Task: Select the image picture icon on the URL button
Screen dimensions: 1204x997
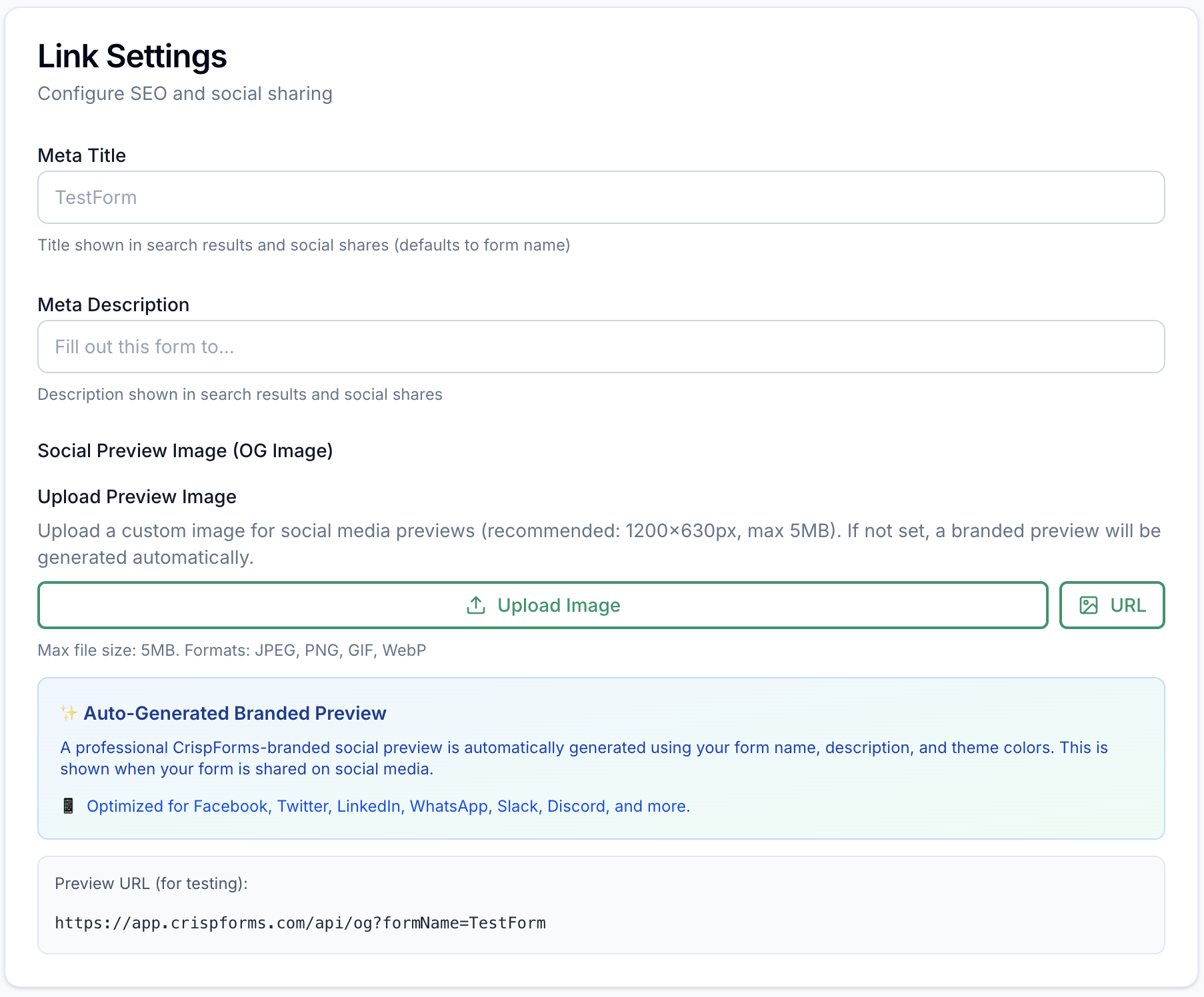Action: [1089, 605]
